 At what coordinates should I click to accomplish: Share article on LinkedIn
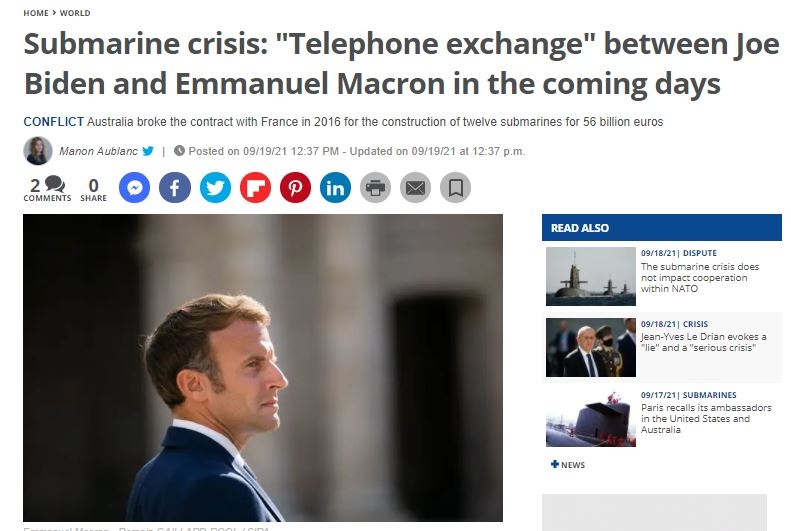(335, 187)
